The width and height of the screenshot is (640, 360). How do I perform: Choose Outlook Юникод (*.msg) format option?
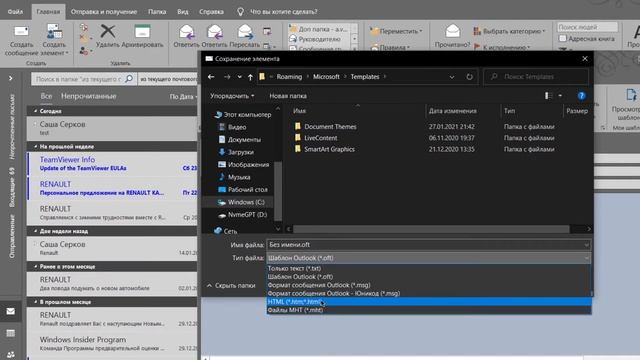click(x=429, y=293)
